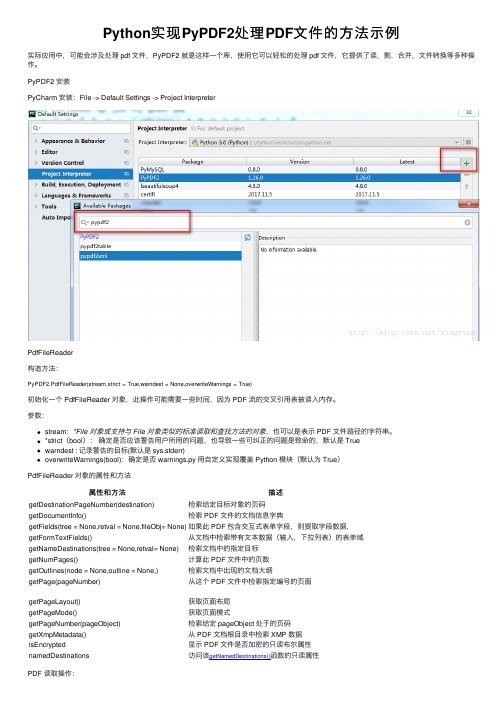Clear the pypdf2 search with the X icon
This screenshot has height=713, width=504.
pyautogui.click(x=467, y=222)
